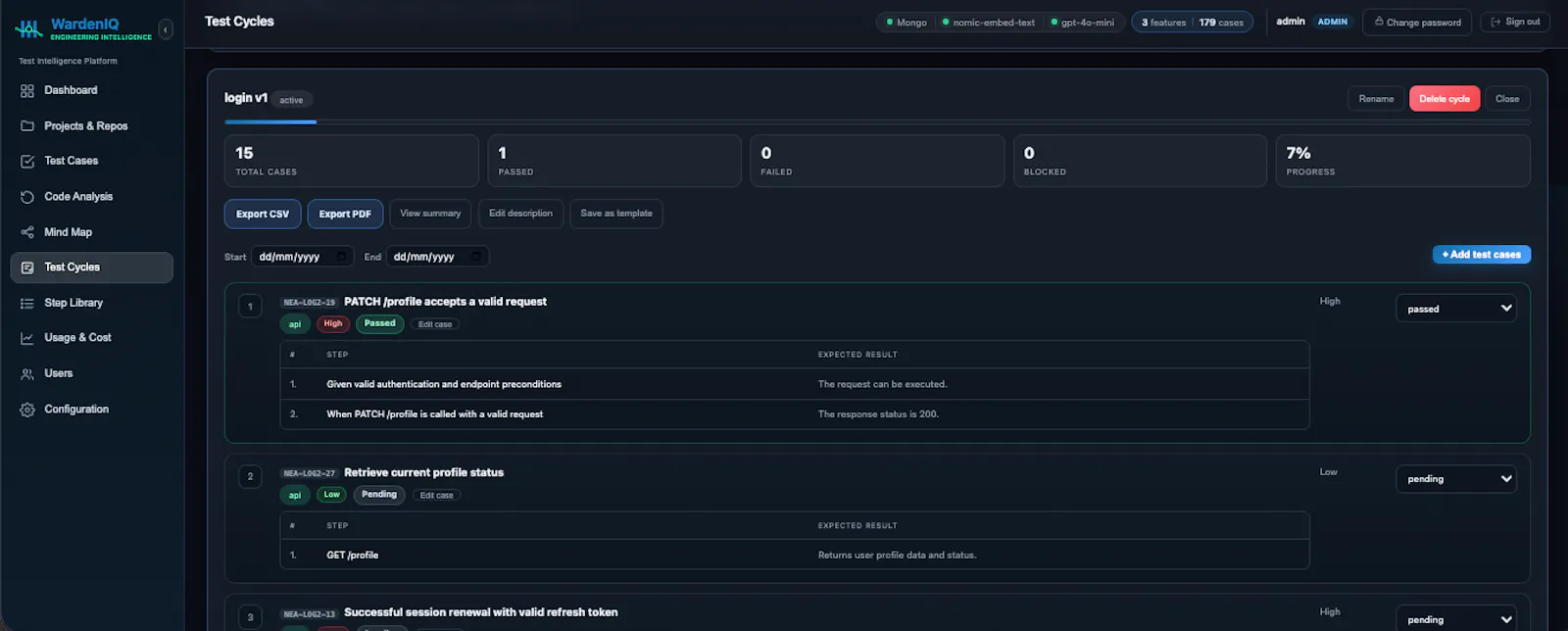Click 'Successful session renewal with valid refresh token' title
1568x631 pixels.
481,612
